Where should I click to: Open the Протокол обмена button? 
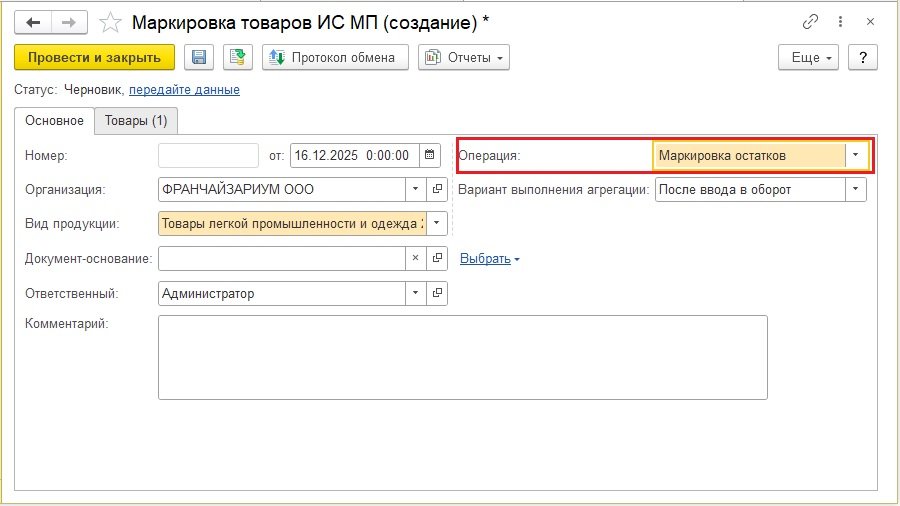click(x=335, y=58)
